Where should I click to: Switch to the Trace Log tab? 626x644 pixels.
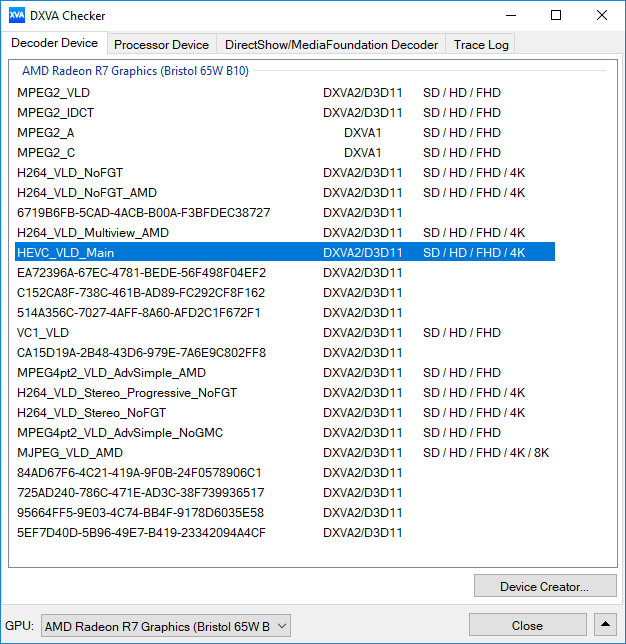point(481,44)
